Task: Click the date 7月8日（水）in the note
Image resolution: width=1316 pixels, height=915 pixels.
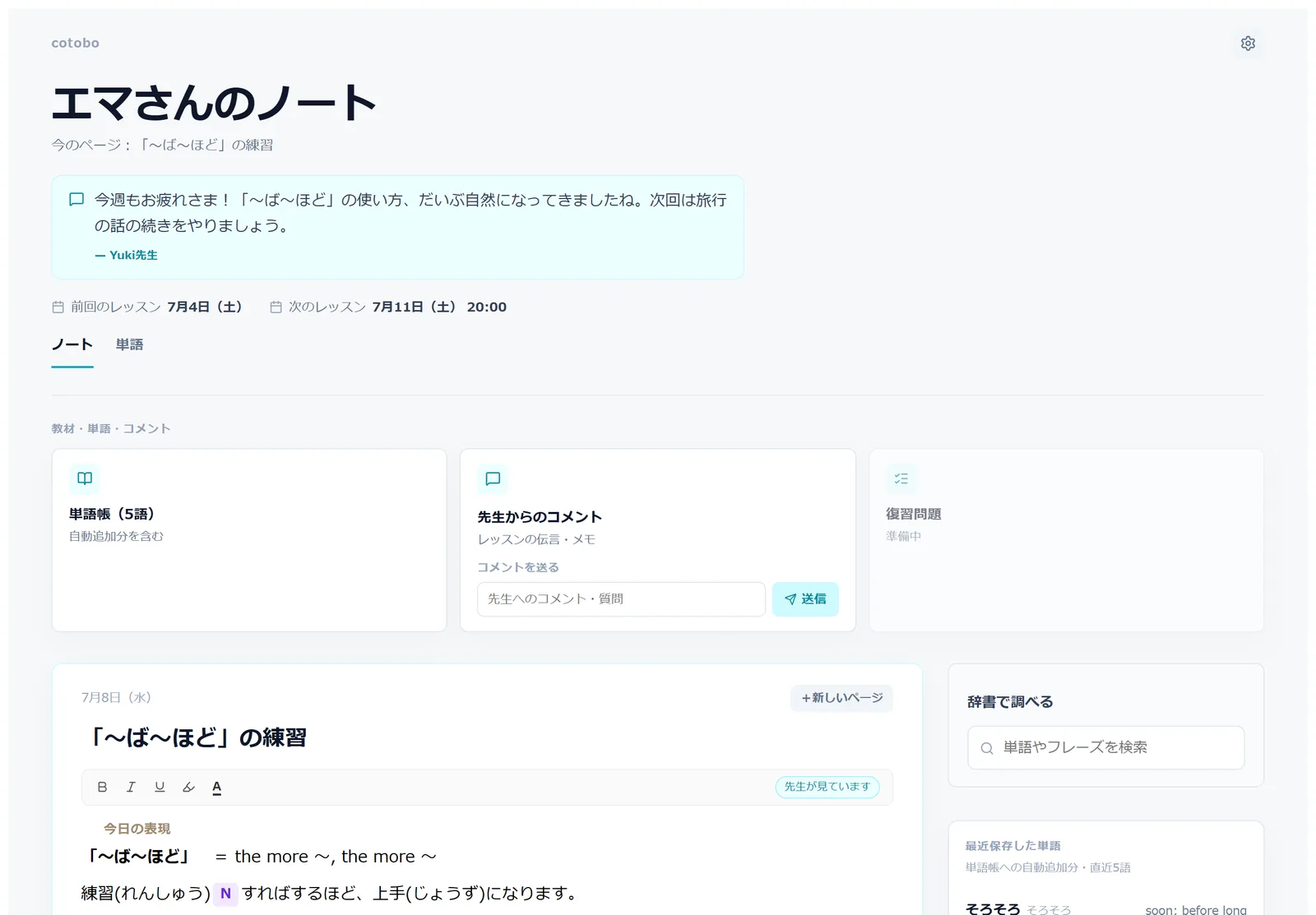Action: [117, 698]
